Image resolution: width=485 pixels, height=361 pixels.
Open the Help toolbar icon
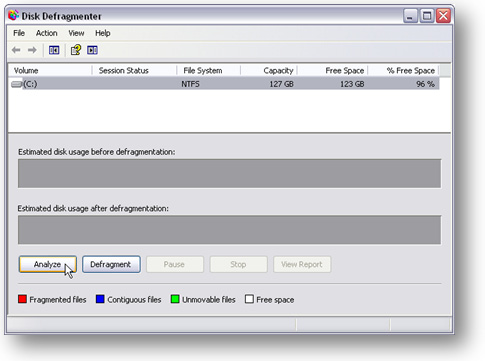click(x=76, y=50)
